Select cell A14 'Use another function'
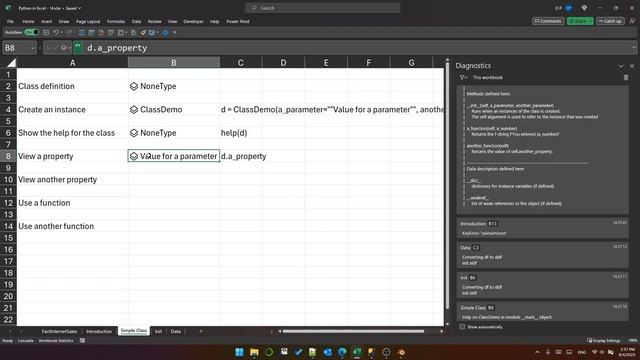 (x=72, y=226)
